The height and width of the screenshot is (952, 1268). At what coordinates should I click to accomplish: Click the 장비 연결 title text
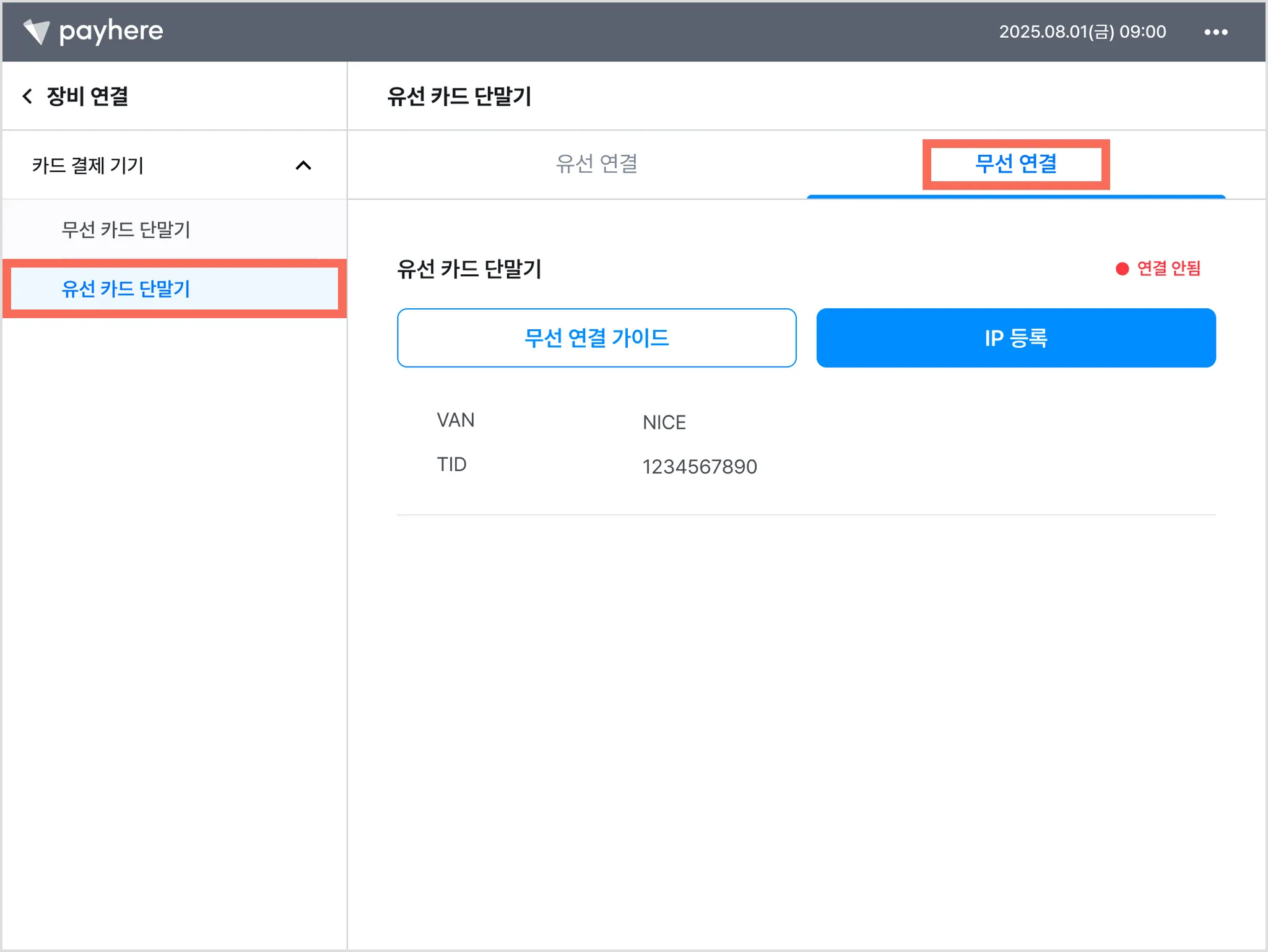(x=87, y=96)
